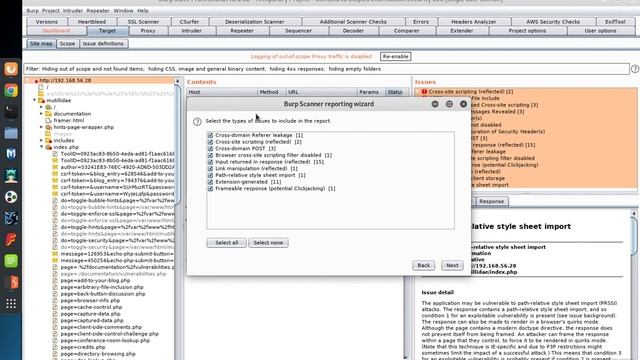Click Next in reporting wizard
Screen dimensions: 640x360
coord(452,265)
